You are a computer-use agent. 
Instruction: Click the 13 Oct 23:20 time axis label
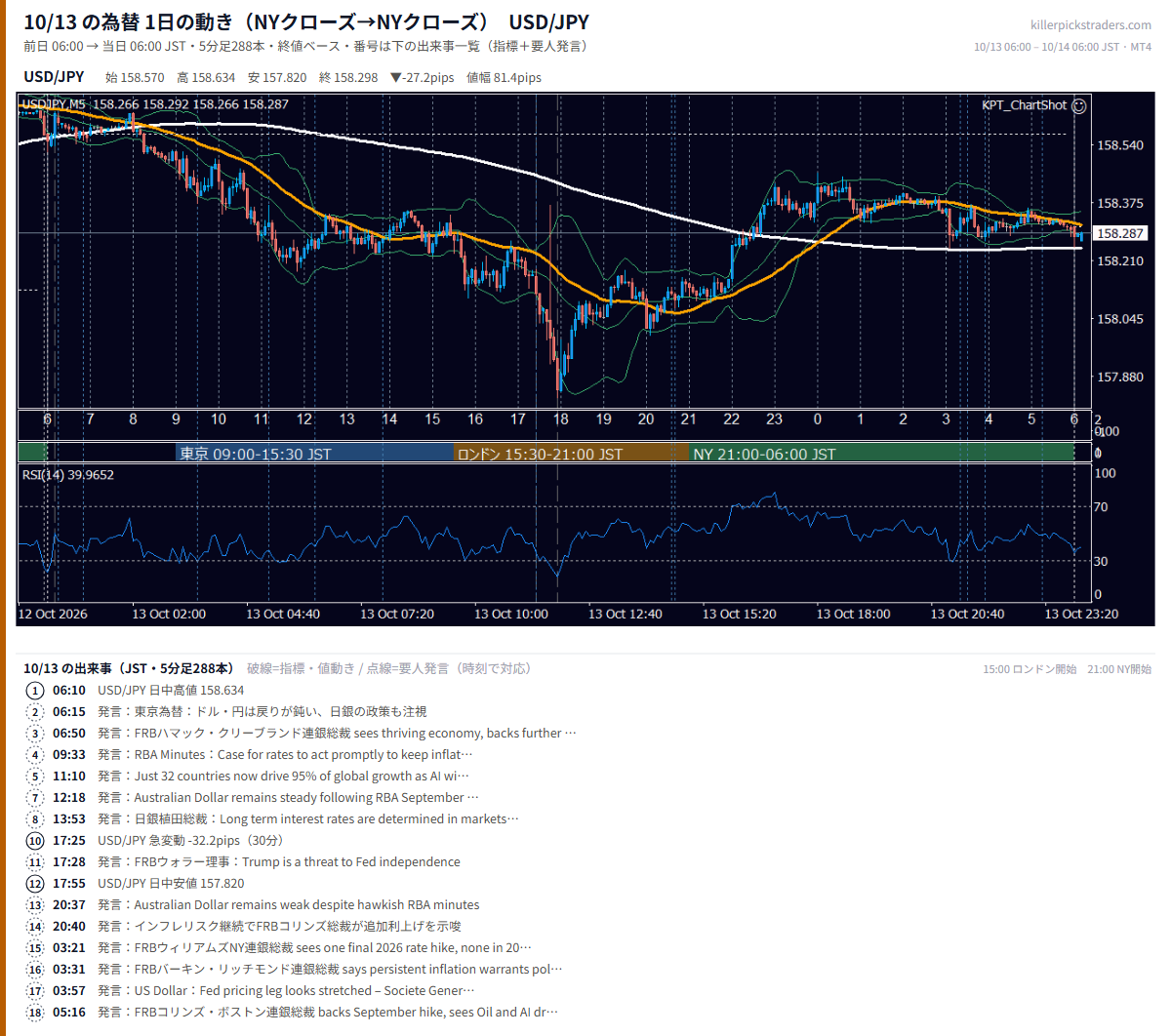click(x=1081, y=614)
